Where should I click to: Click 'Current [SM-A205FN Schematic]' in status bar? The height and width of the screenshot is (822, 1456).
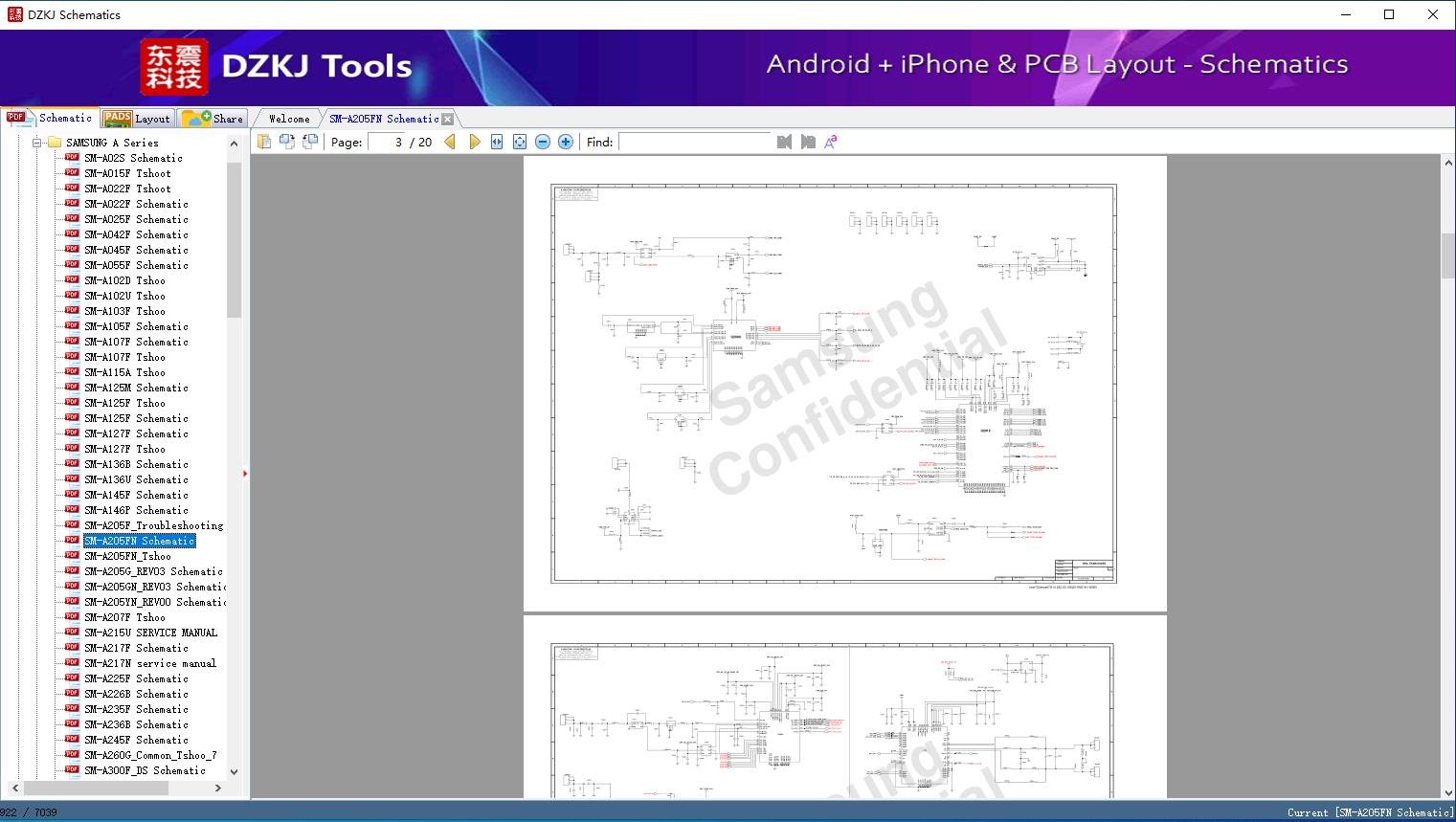tap(1370, 812)
